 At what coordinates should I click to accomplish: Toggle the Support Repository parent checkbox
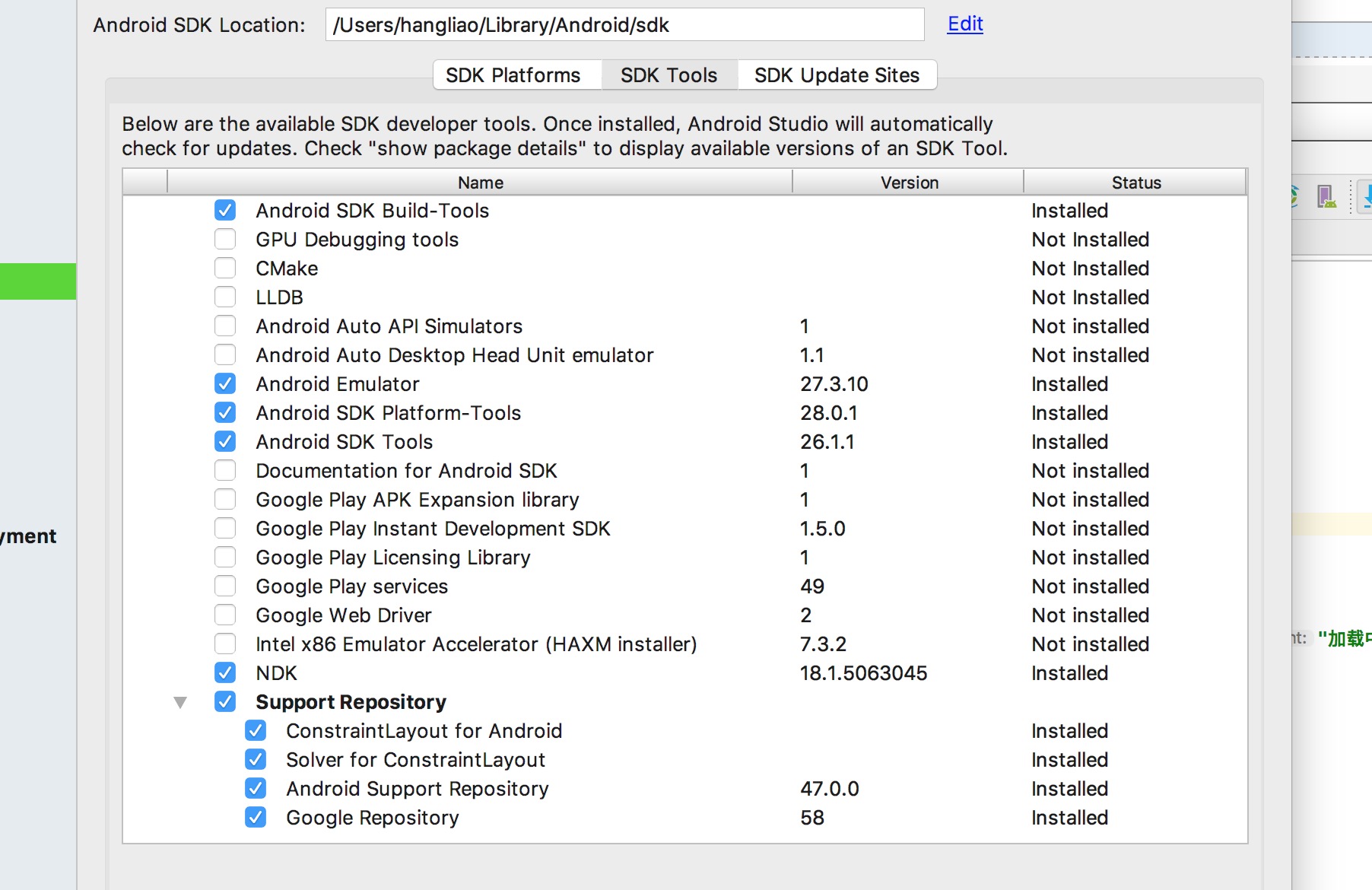click(x=225, y=701)
